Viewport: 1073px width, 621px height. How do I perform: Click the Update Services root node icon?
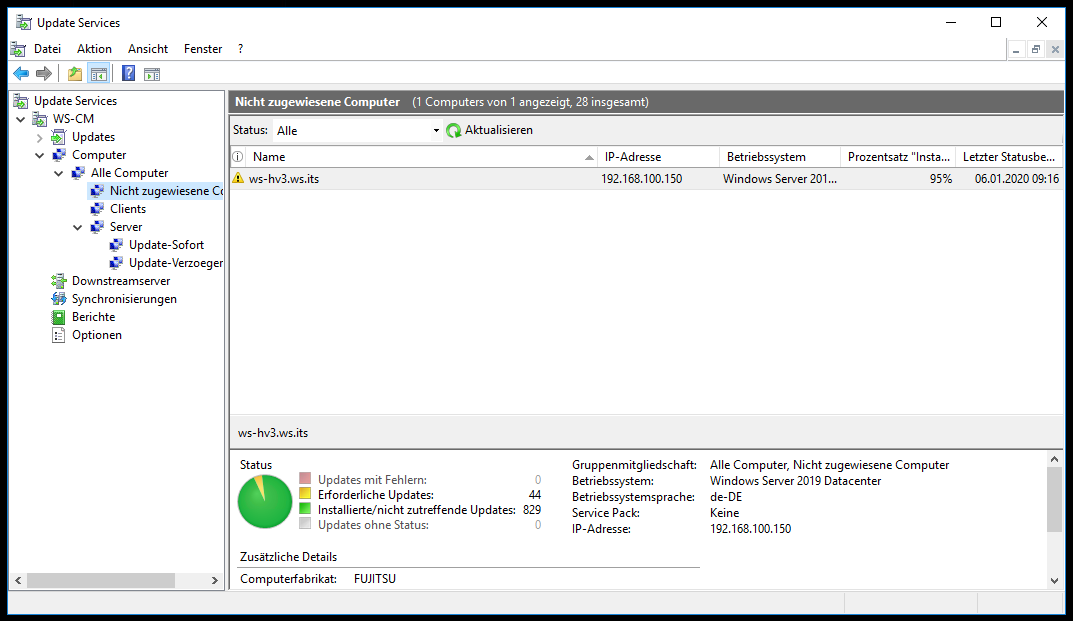pos(22,101)
